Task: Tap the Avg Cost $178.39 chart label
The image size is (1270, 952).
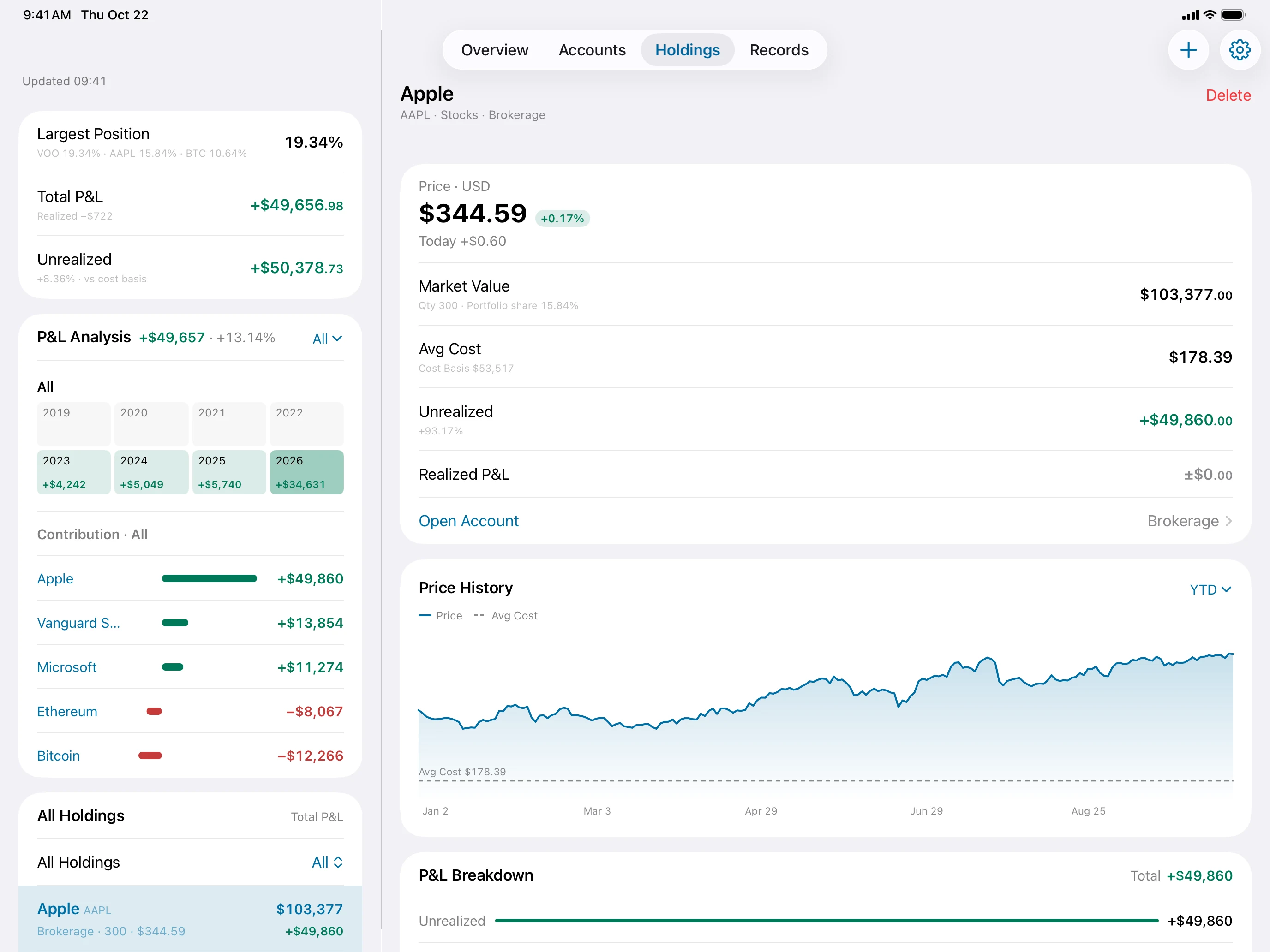Action: pyautogui.click(x=462, y=772)
